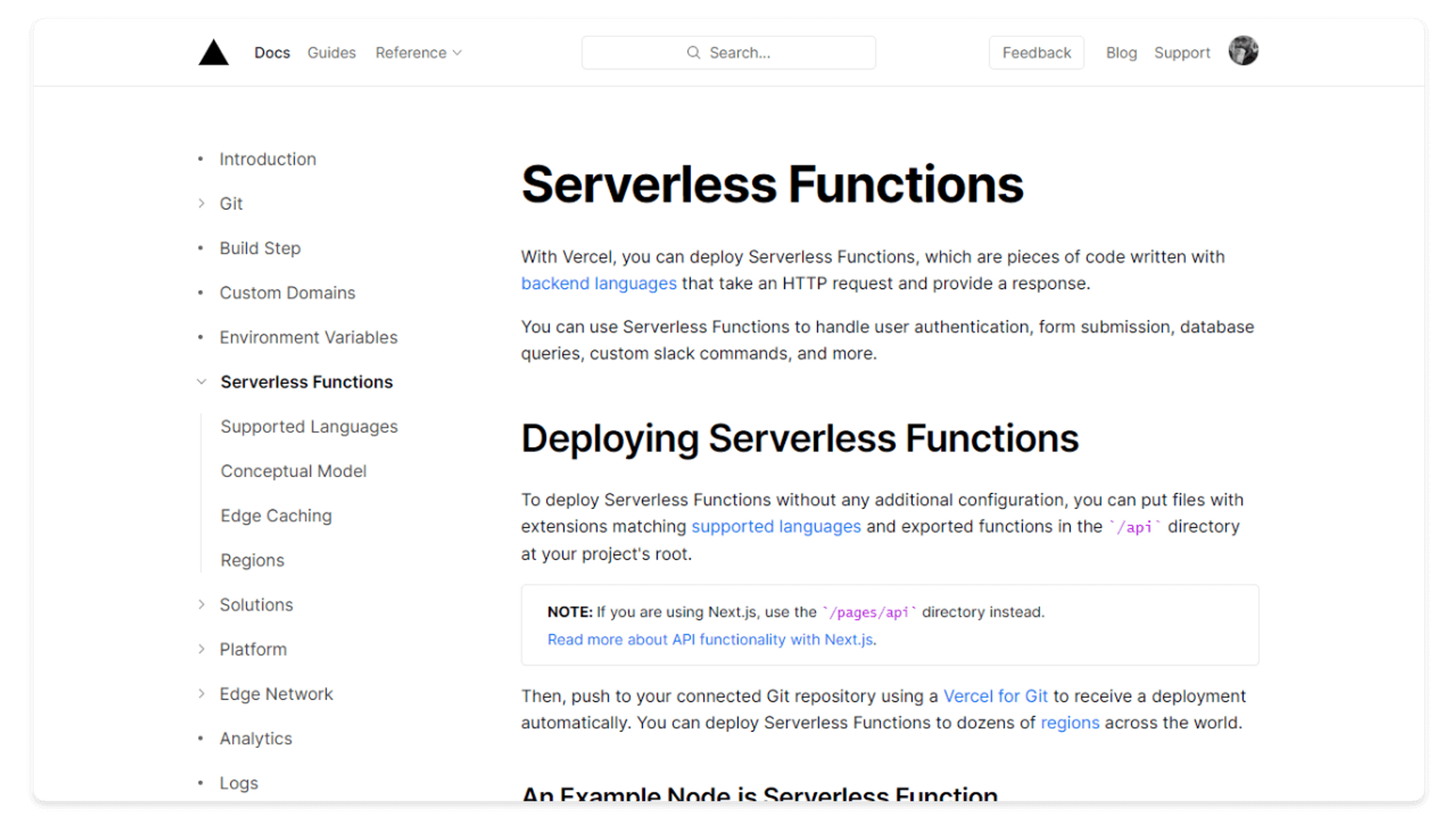Viewport: 1456px width, 819px height.
Task: Open 'Read more about API functionality' link
Action: pyautogui.click(x=710, y=640)
